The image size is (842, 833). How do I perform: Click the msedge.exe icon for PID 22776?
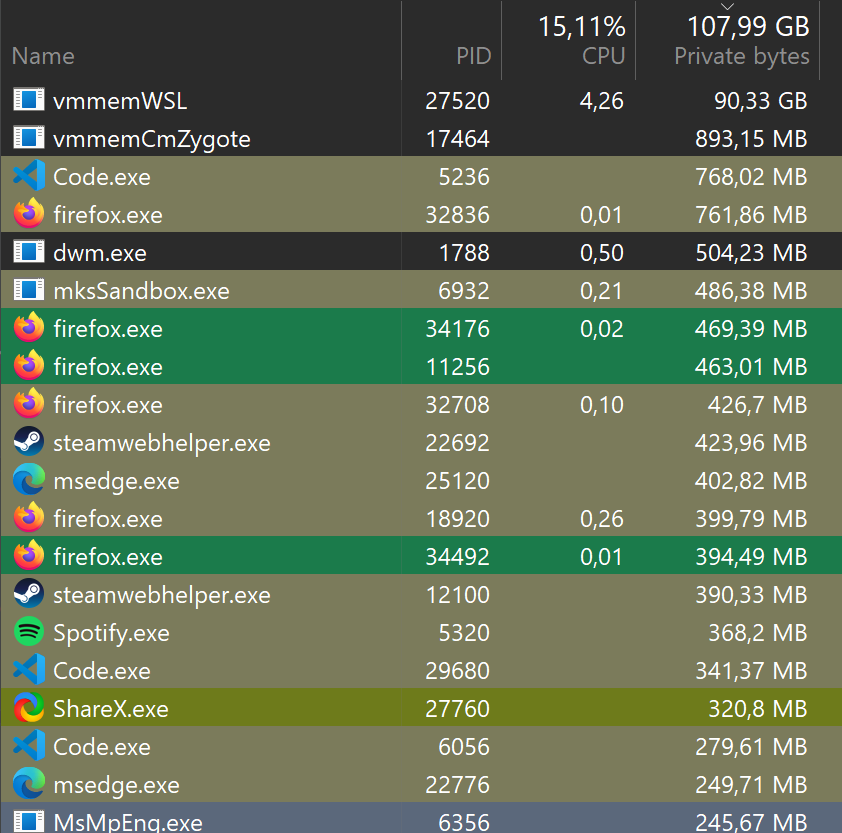click(x=28, y=784)
